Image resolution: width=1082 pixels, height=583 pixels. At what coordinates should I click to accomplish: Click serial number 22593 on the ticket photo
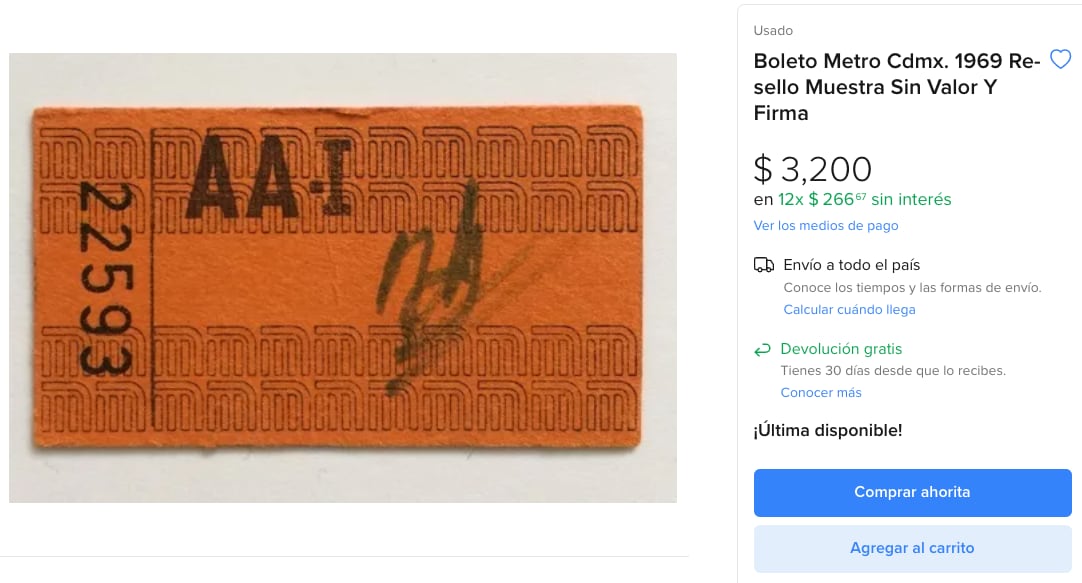coord(102,279)
